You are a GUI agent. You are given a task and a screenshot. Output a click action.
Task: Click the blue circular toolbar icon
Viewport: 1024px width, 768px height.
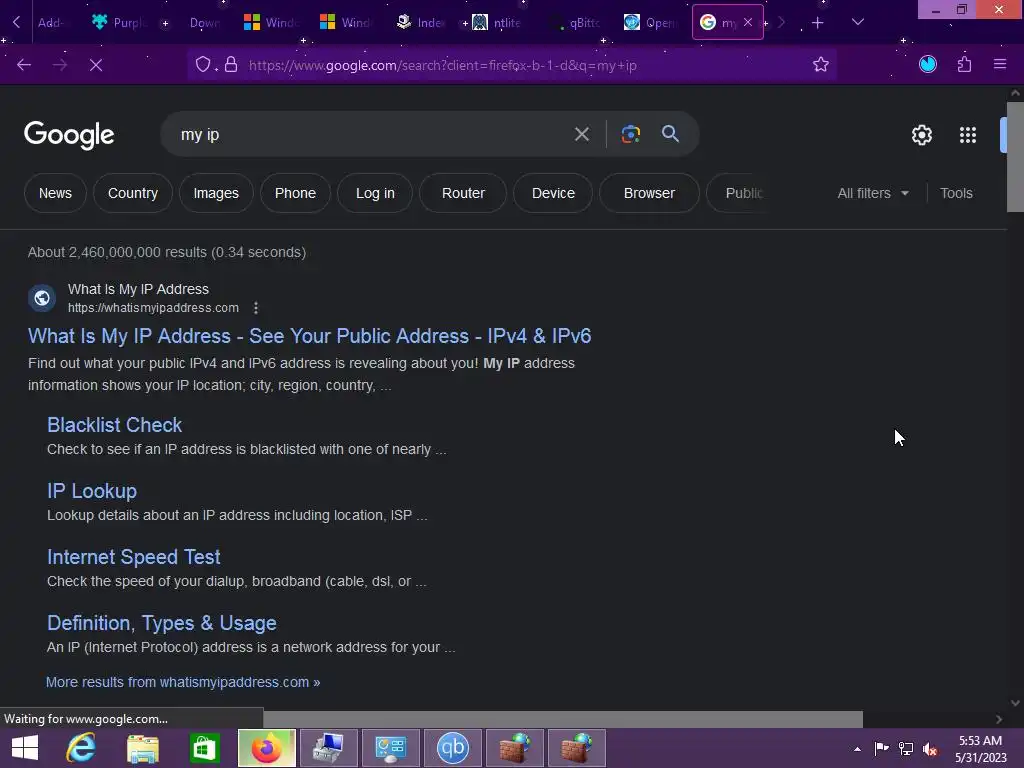point(927,64)
